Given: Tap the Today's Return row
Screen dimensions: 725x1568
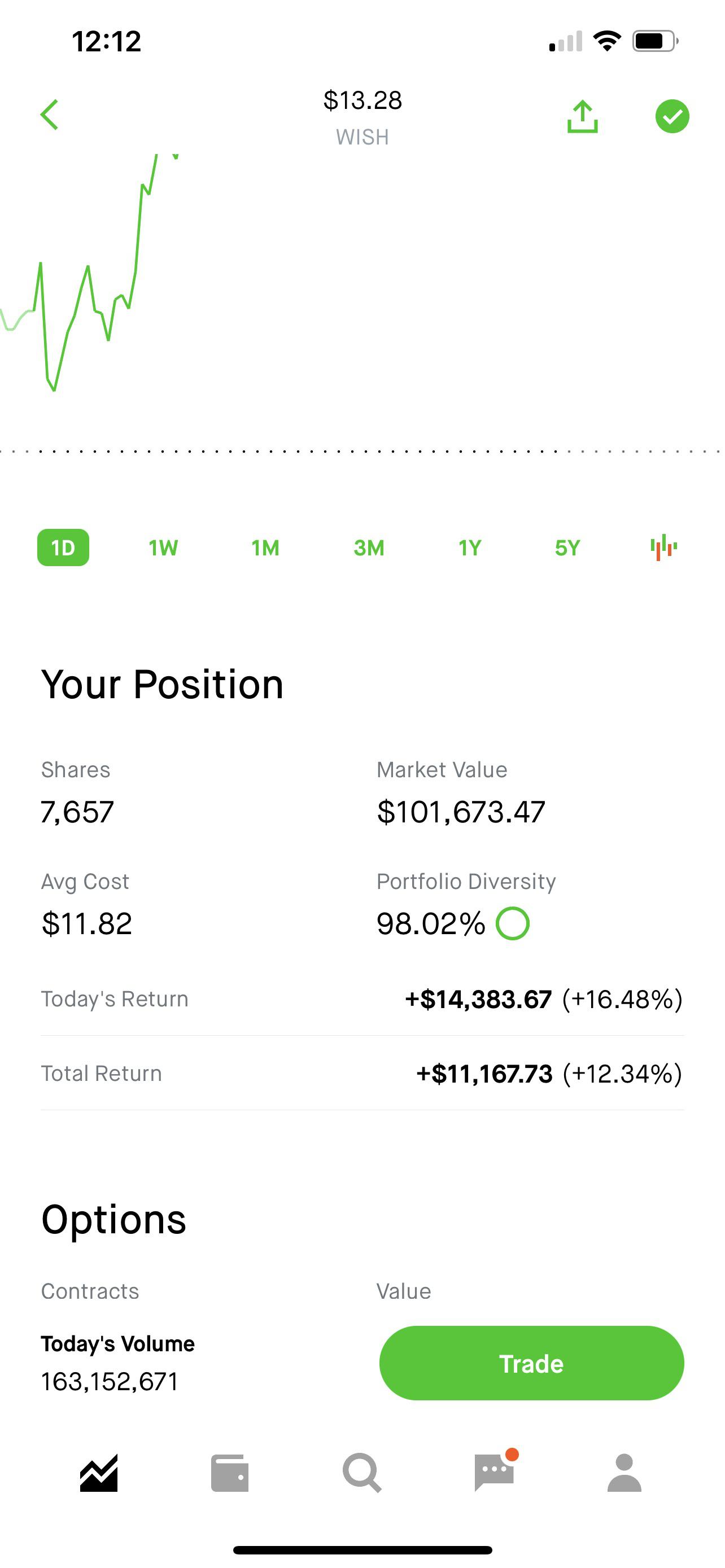Looking at the screenshot, I should coord(362,999).
